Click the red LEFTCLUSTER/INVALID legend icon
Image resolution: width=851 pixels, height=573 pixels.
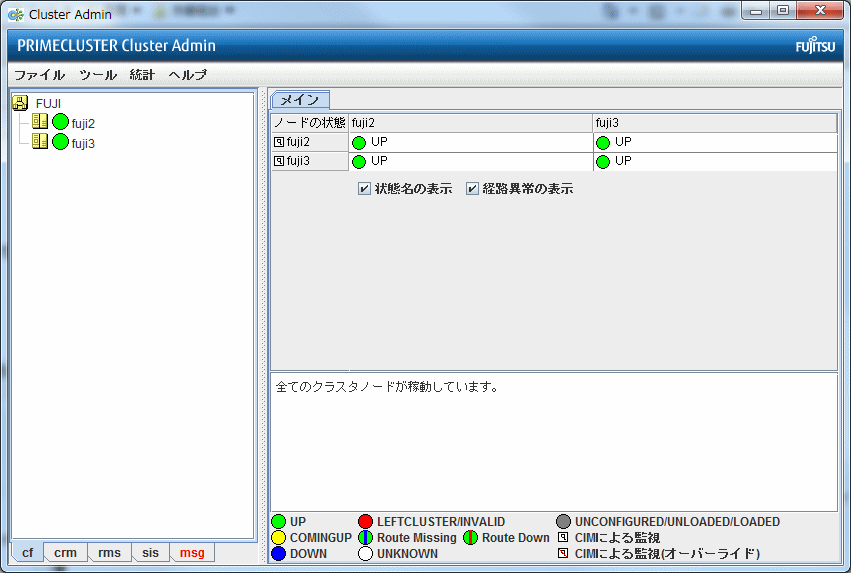[x=365, y=521]
